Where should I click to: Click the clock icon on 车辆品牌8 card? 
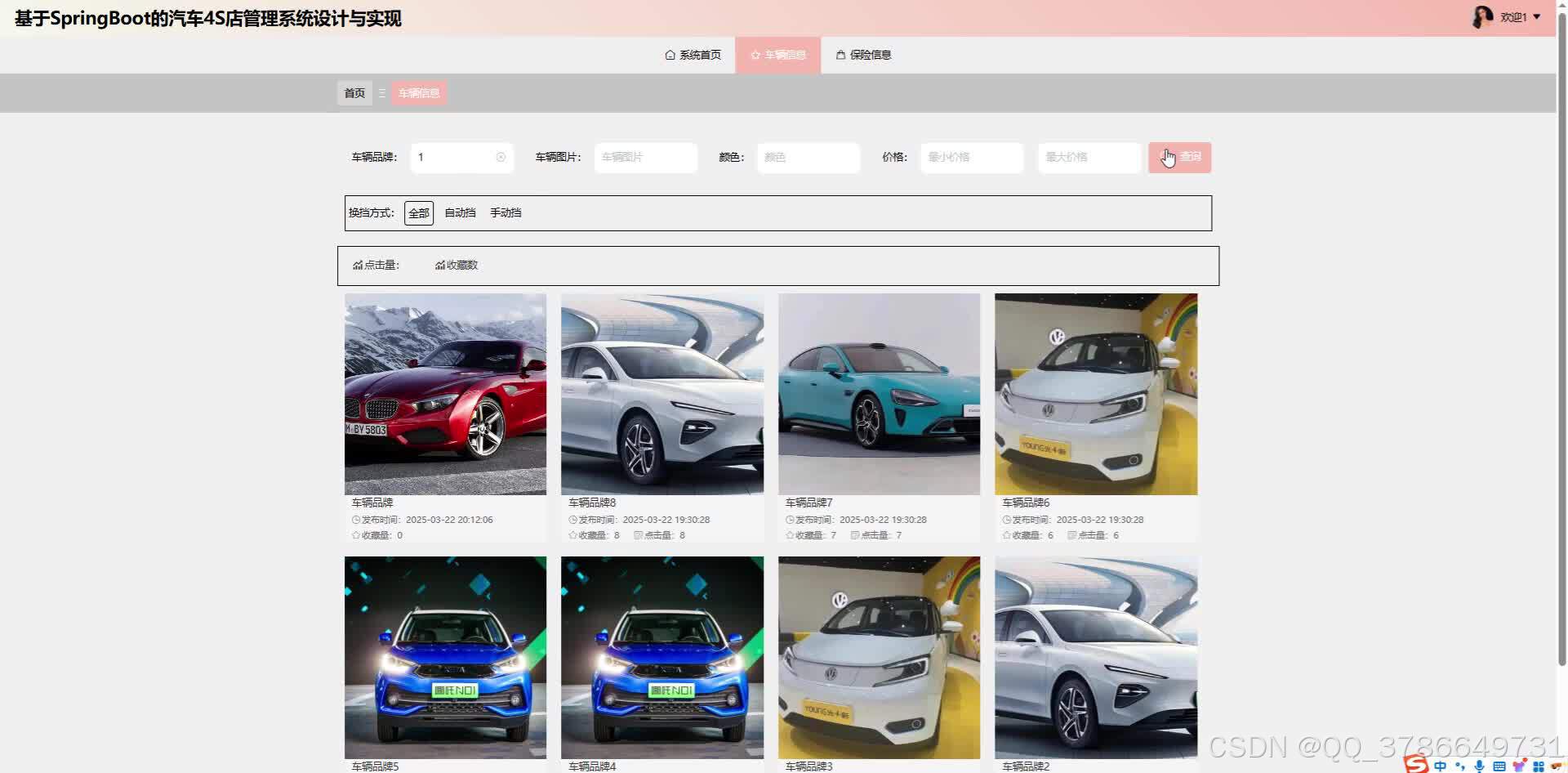572,519
